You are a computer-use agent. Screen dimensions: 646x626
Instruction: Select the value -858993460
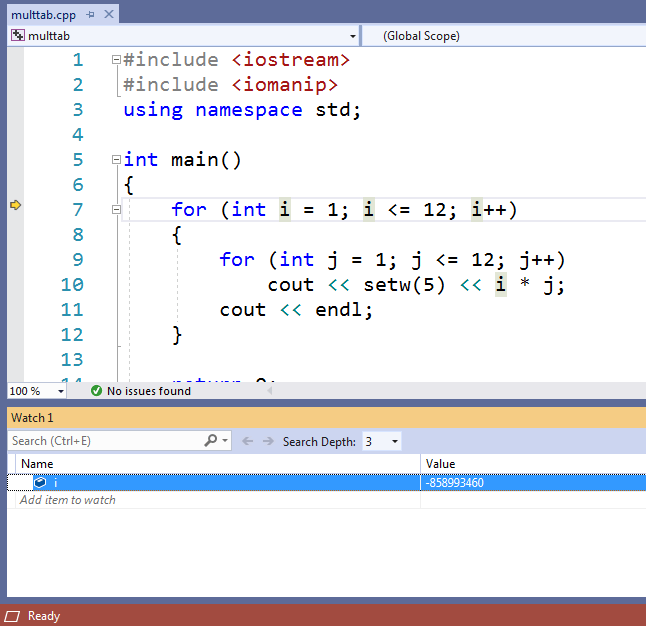454,483
